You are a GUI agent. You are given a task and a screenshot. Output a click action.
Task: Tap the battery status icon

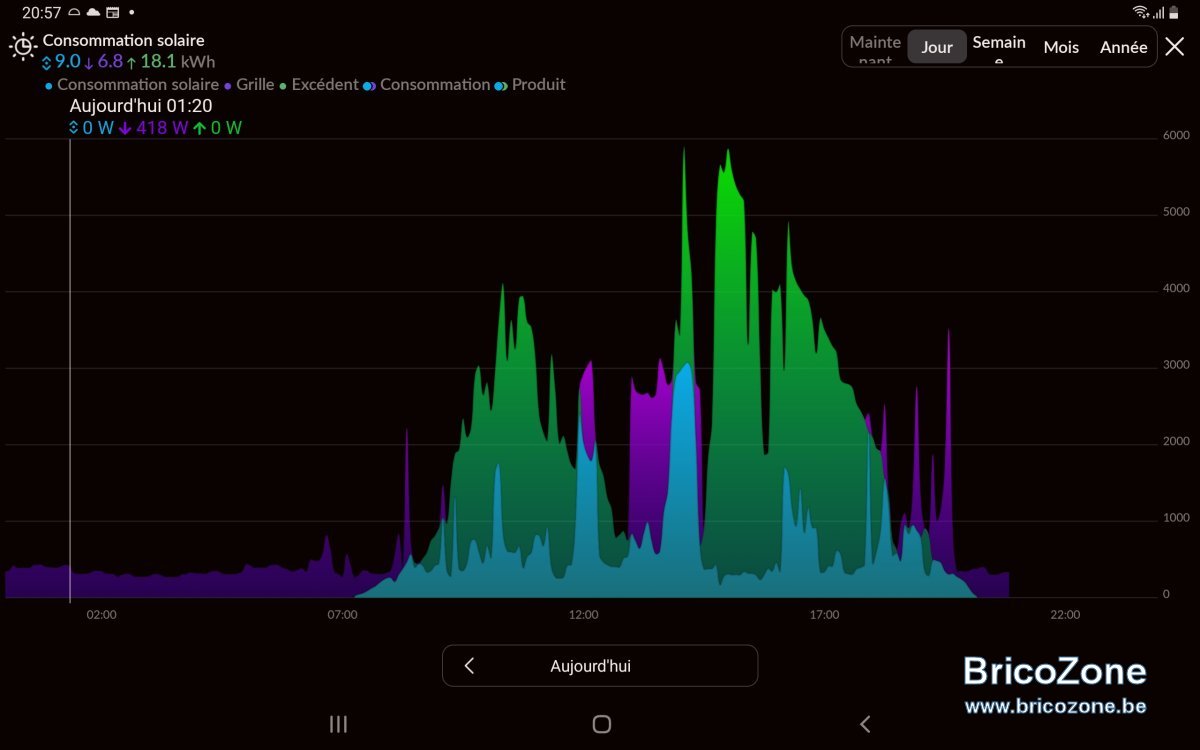click(1174, 12)
